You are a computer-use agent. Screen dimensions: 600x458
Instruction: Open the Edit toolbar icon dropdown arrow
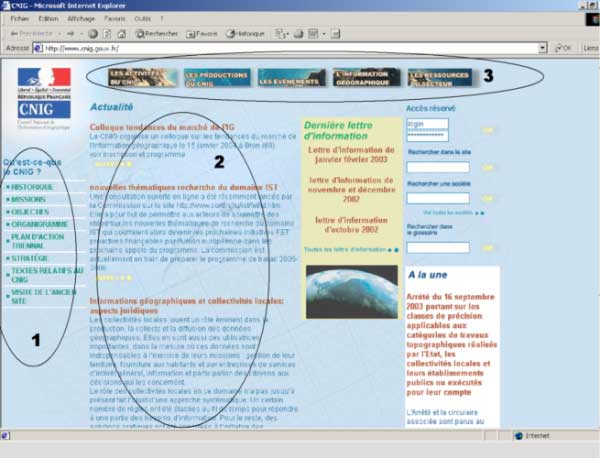324,34
